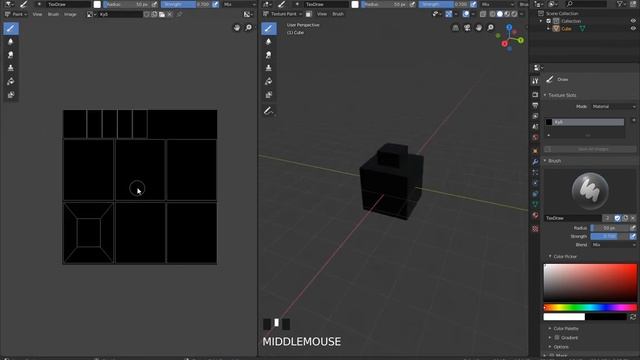This screenshot has width=640, height=360.
Task: Toggle strength pressure sensitivity in the properties panel
Action: (633, 236)
